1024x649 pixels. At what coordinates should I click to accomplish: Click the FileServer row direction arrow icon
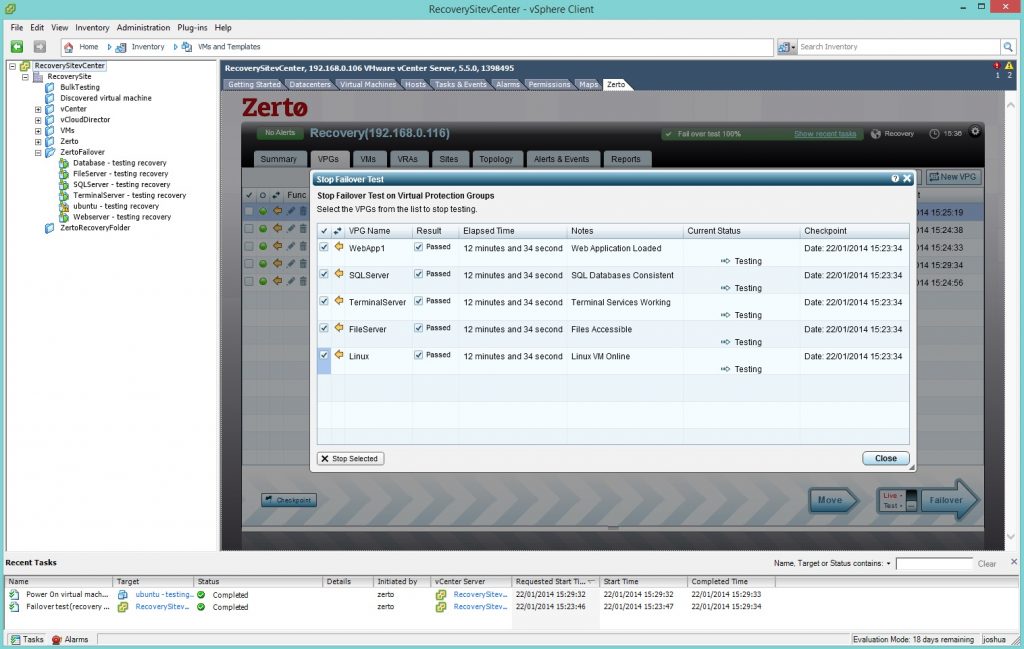[339, 328]
